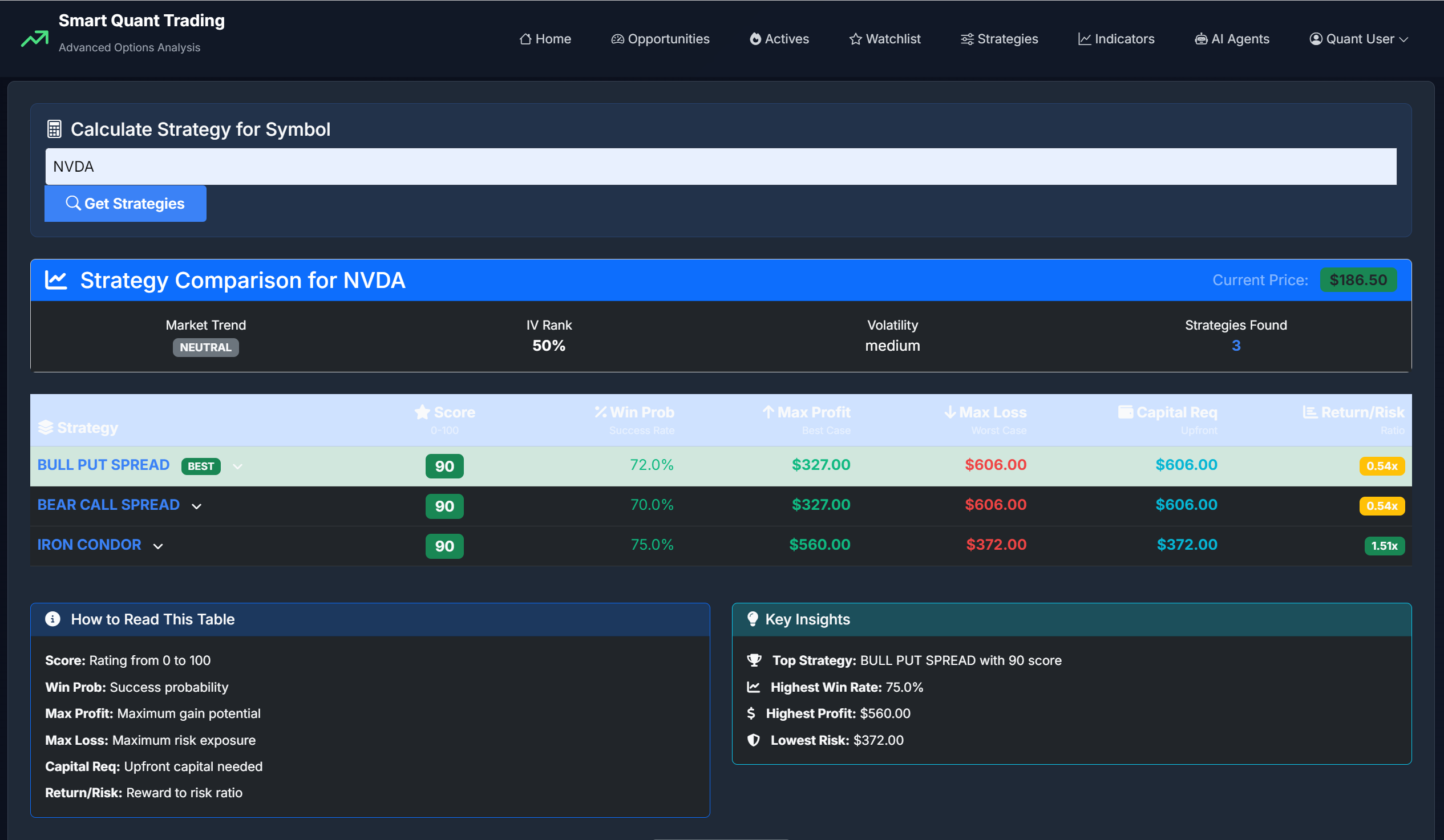This screenshot has height=840, width=1444.
Task: Click the info icon on How to Read This Table
Action: point(52,619)
